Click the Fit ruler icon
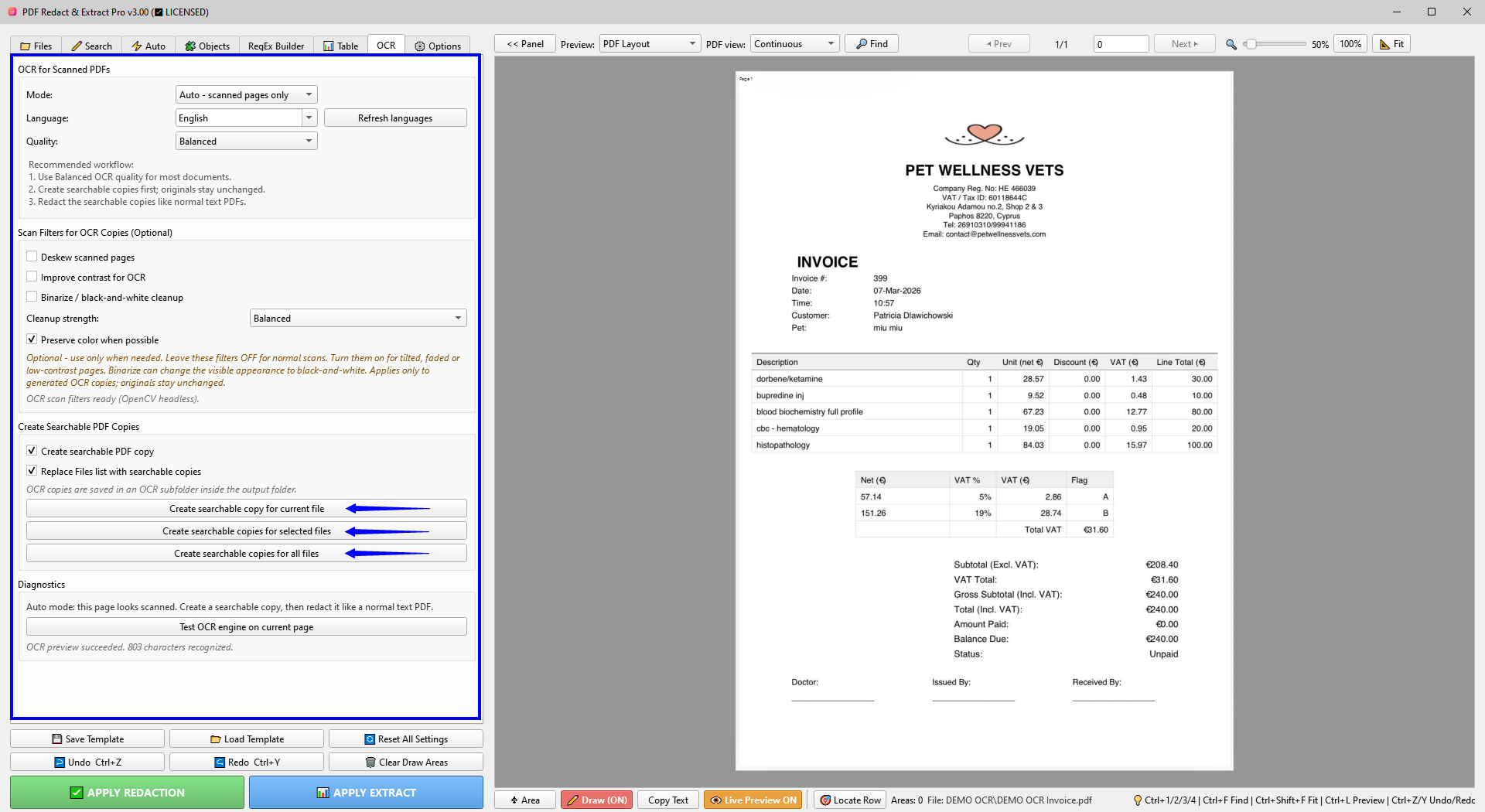The width and height of the screenshot is (1485, 812). coord(1384,44)
